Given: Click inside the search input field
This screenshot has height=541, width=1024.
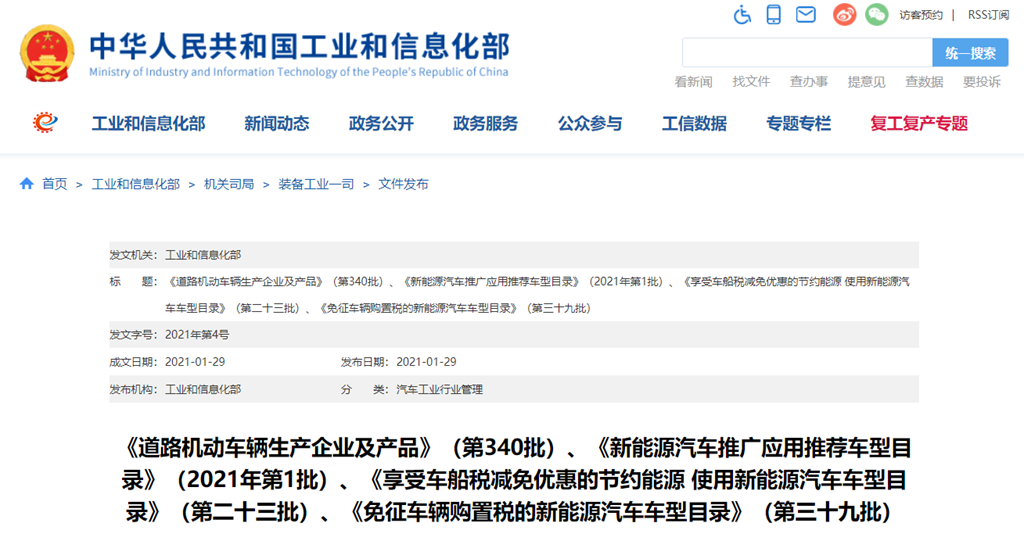Looking at the screenshot, I should 806,53.
